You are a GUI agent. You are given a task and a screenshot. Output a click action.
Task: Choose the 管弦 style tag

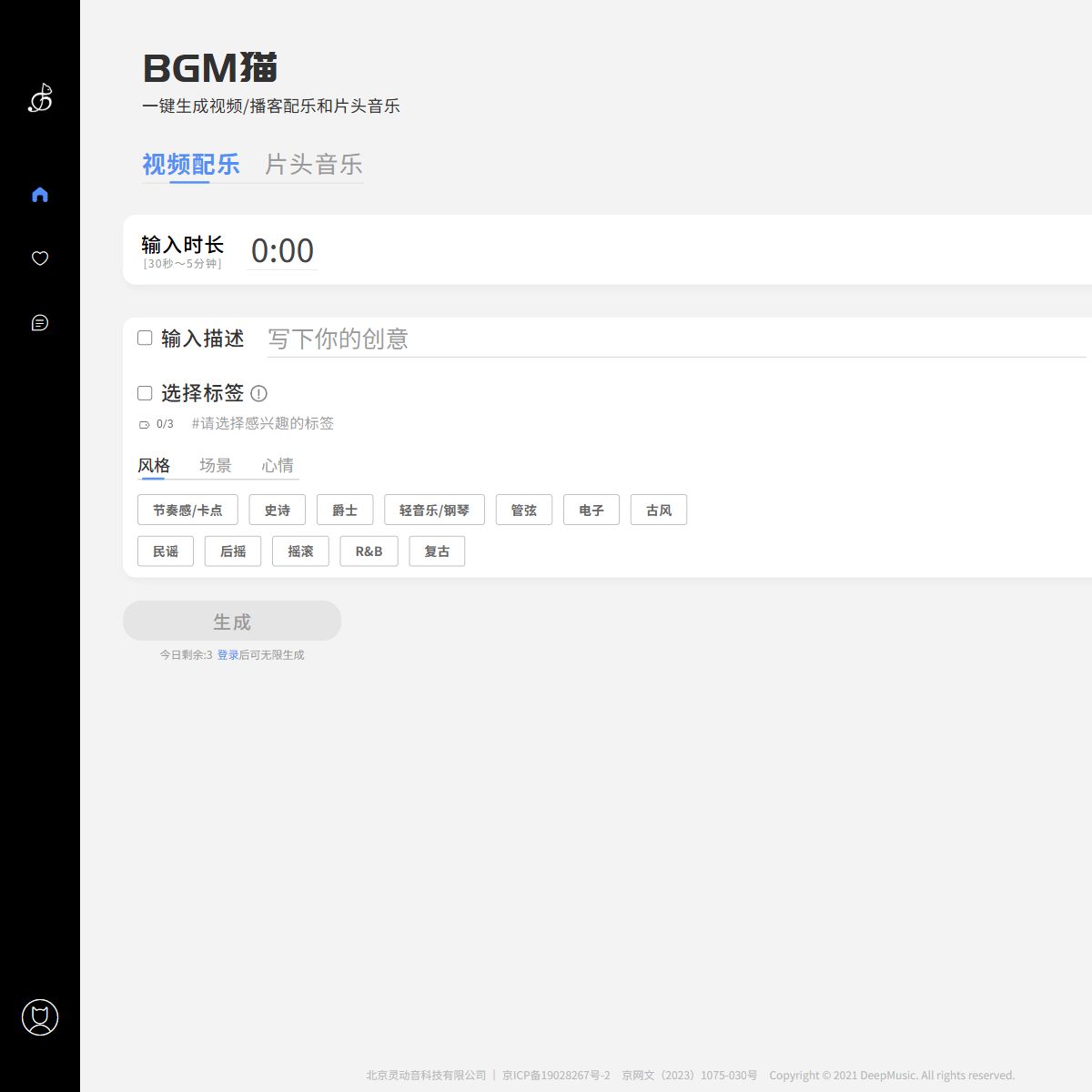pos(524,511)
